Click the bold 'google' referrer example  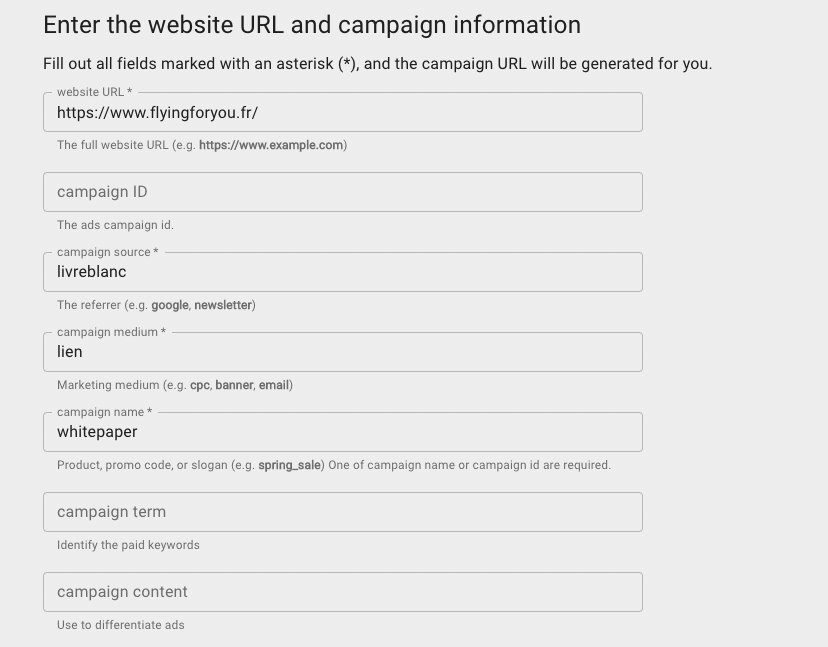click(x=169, y=305)
